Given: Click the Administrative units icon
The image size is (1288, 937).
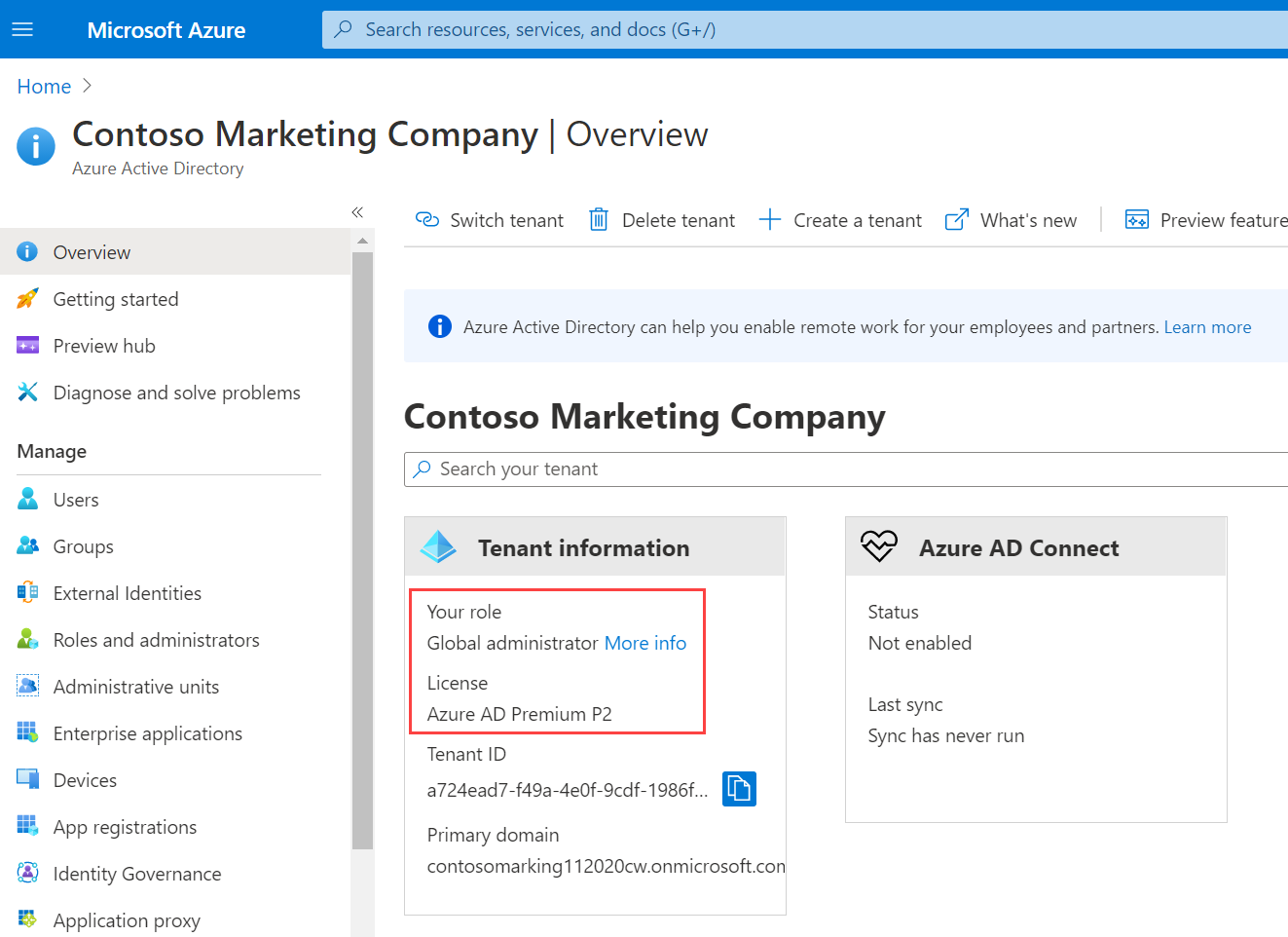Looking at the screenshot, I should [x=27, y=687].
